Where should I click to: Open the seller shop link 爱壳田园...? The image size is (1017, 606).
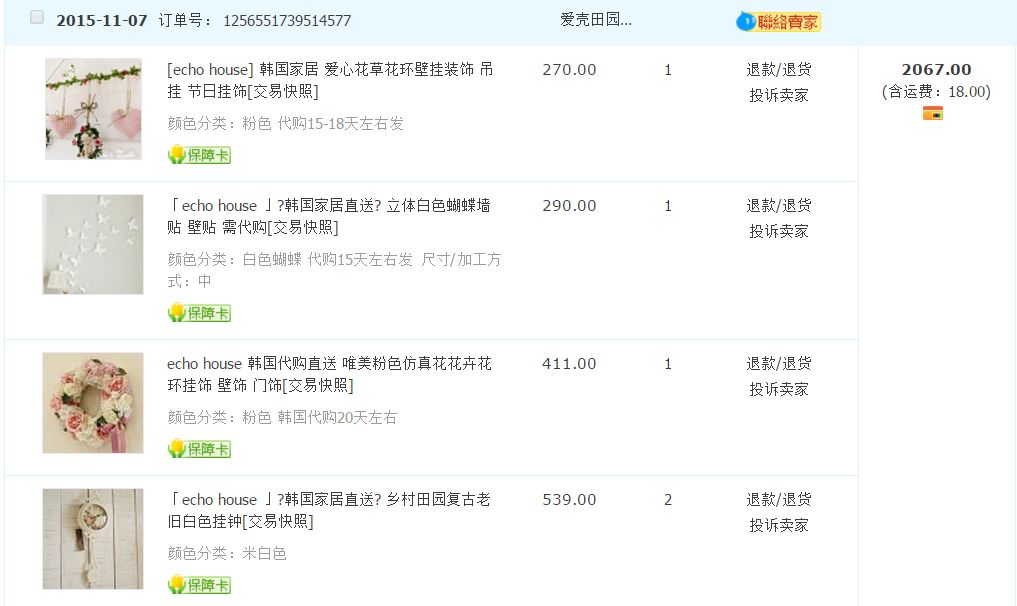596,20
